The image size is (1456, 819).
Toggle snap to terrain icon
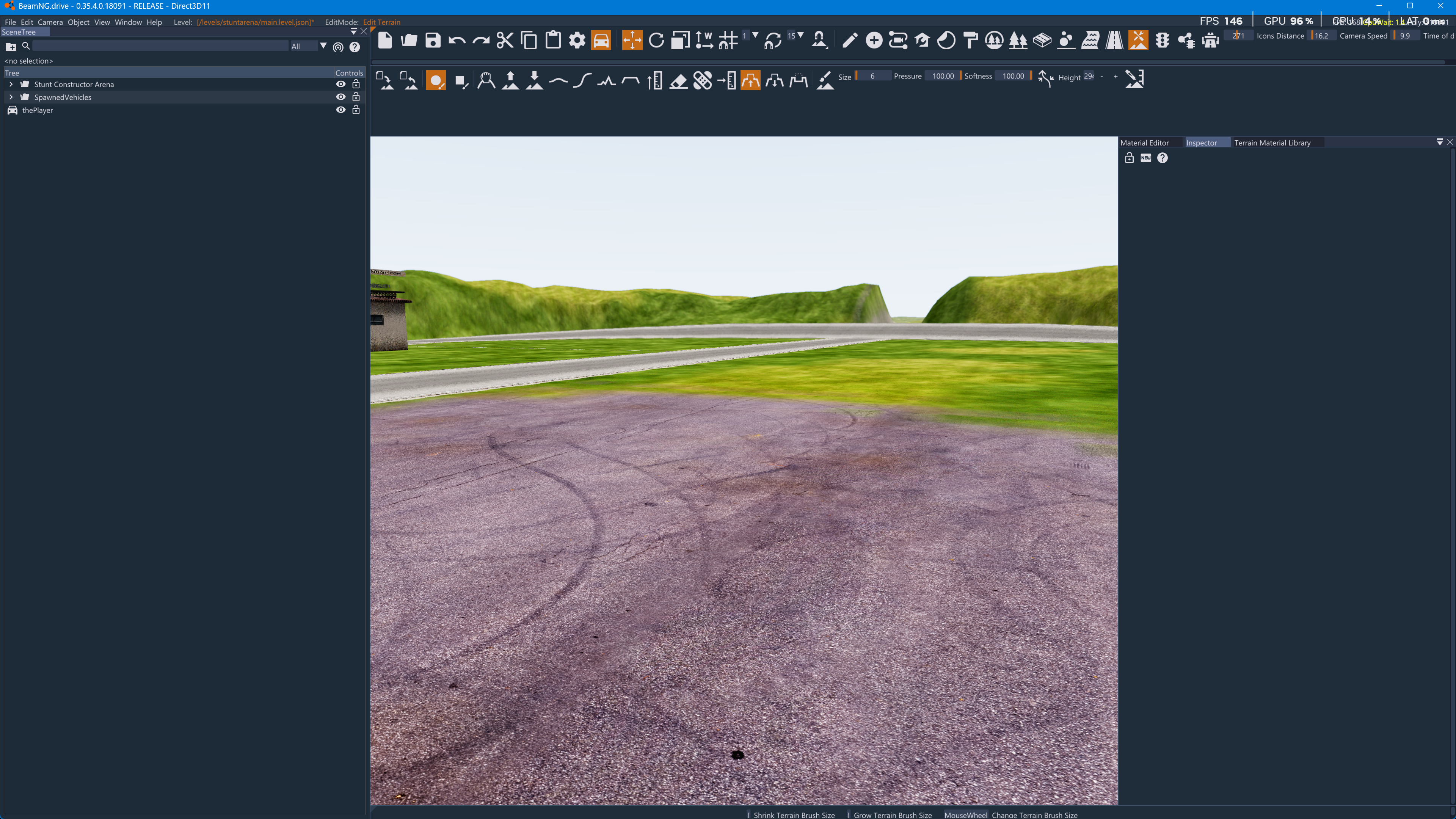[x=819, y=40]
